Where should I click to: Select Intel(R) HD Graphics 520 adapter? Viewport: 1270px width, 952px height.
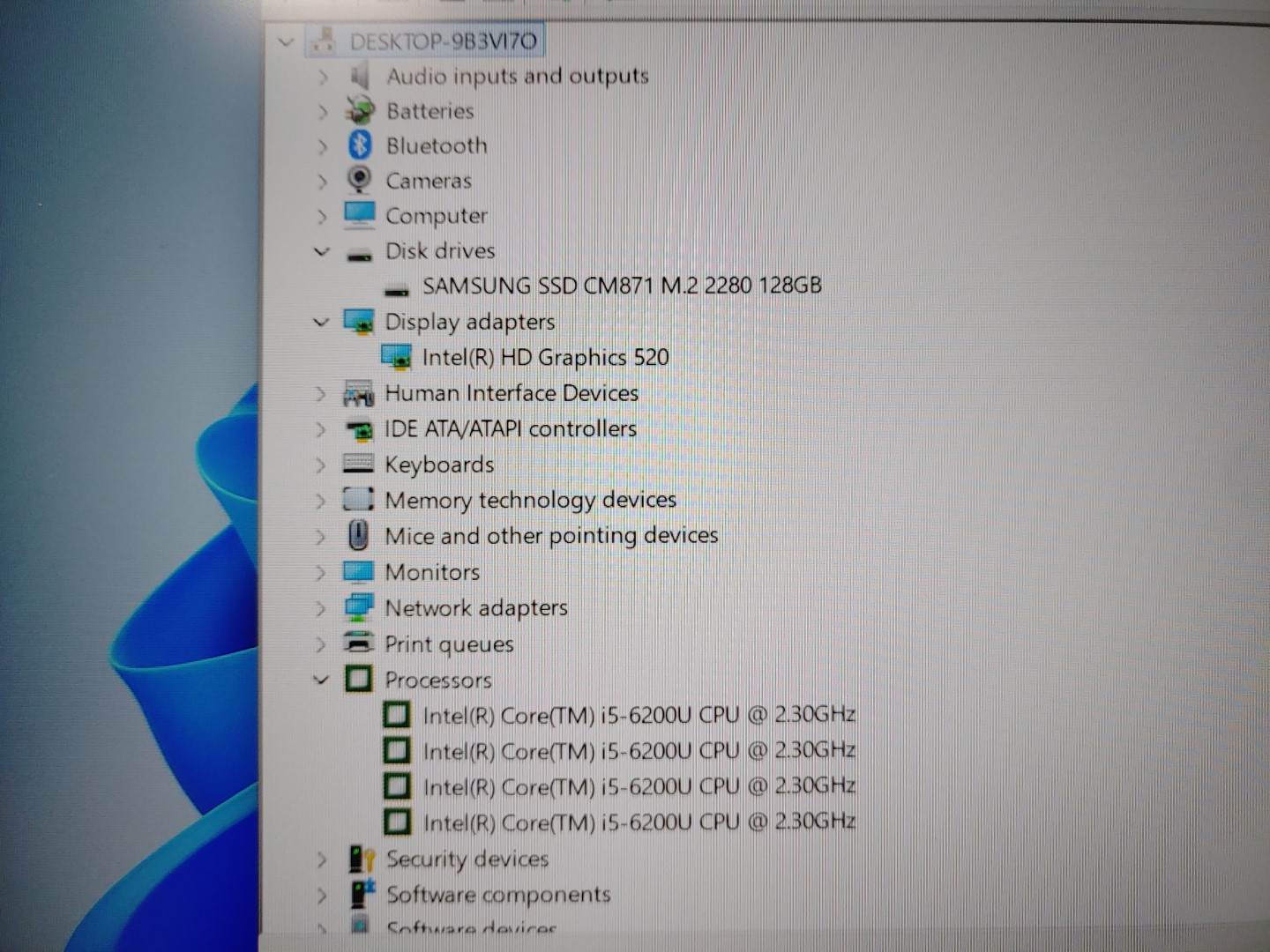click(x=544, y=357)
